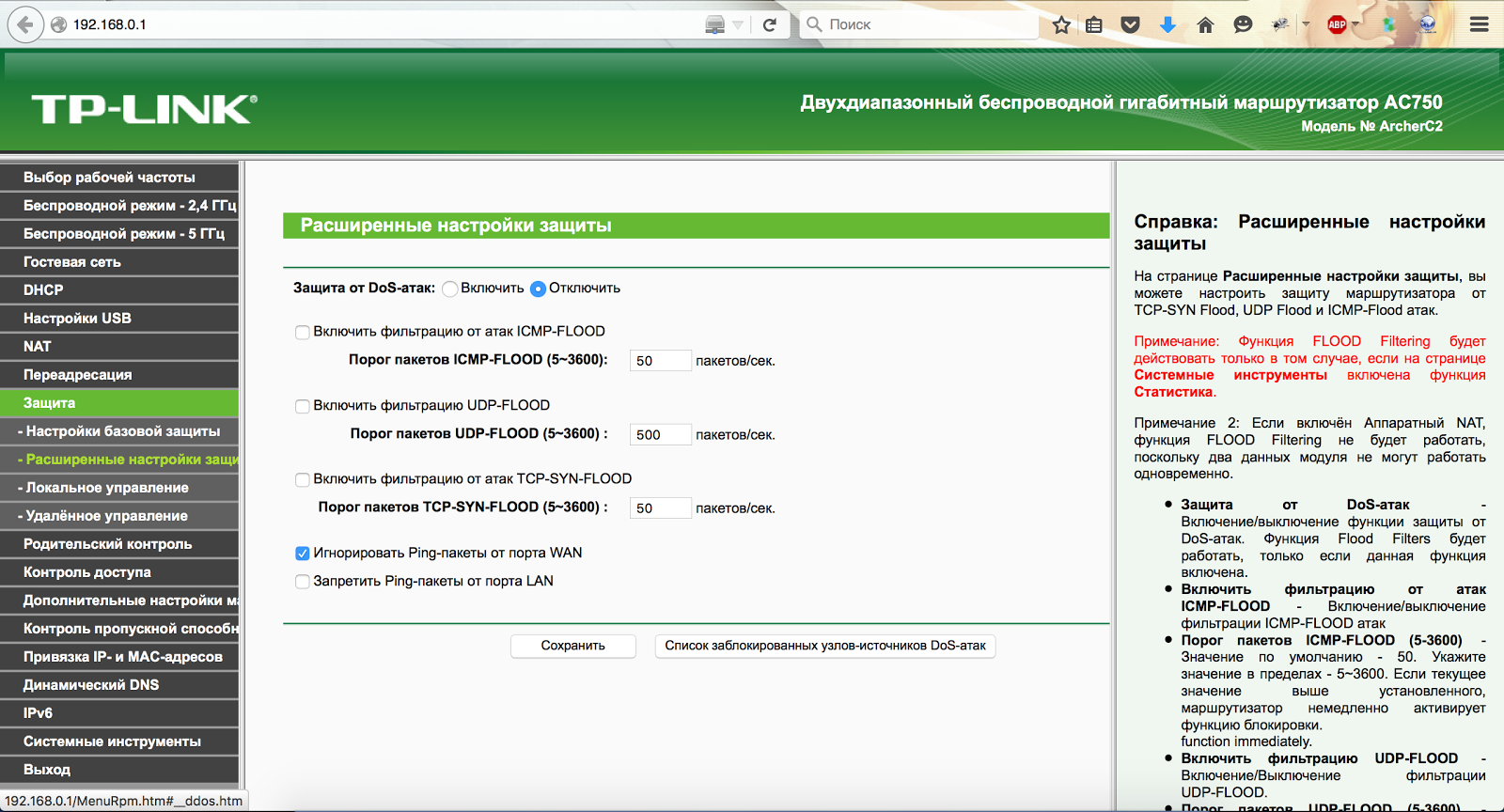Save page to Pocket icon
The height and width of the screenshot is (812, 1504).
pyautogui.click(x=1131, y=24)
